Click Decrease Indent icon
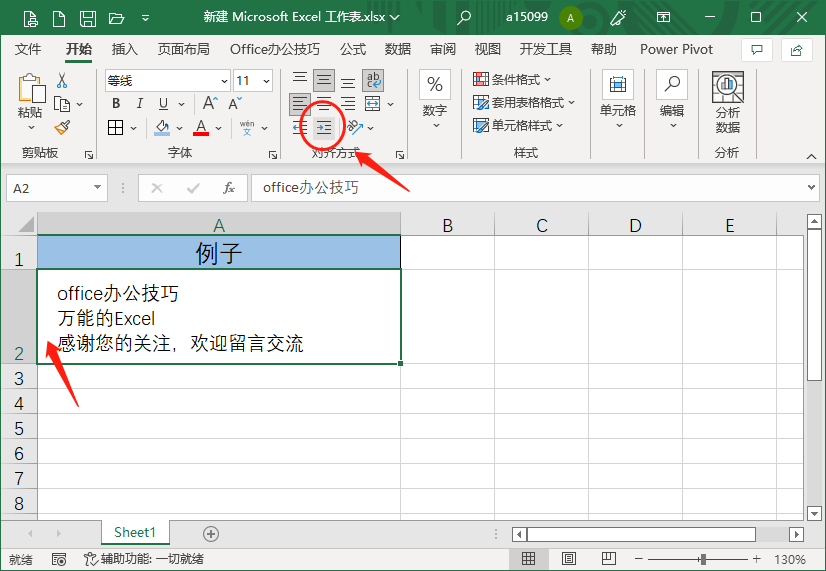 300,127
